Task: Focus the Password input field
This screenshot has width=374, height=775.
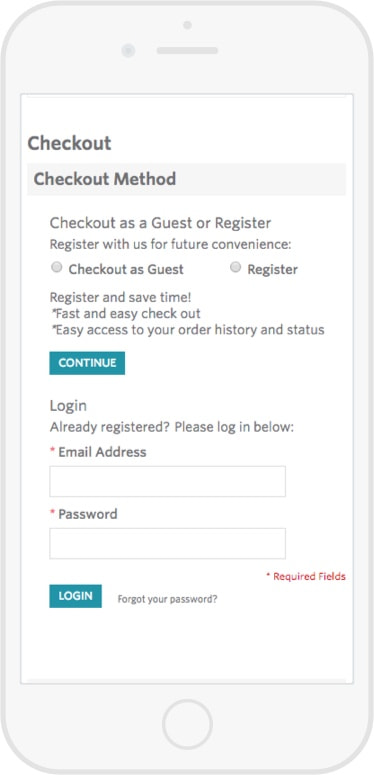Action: pos(167,543)
